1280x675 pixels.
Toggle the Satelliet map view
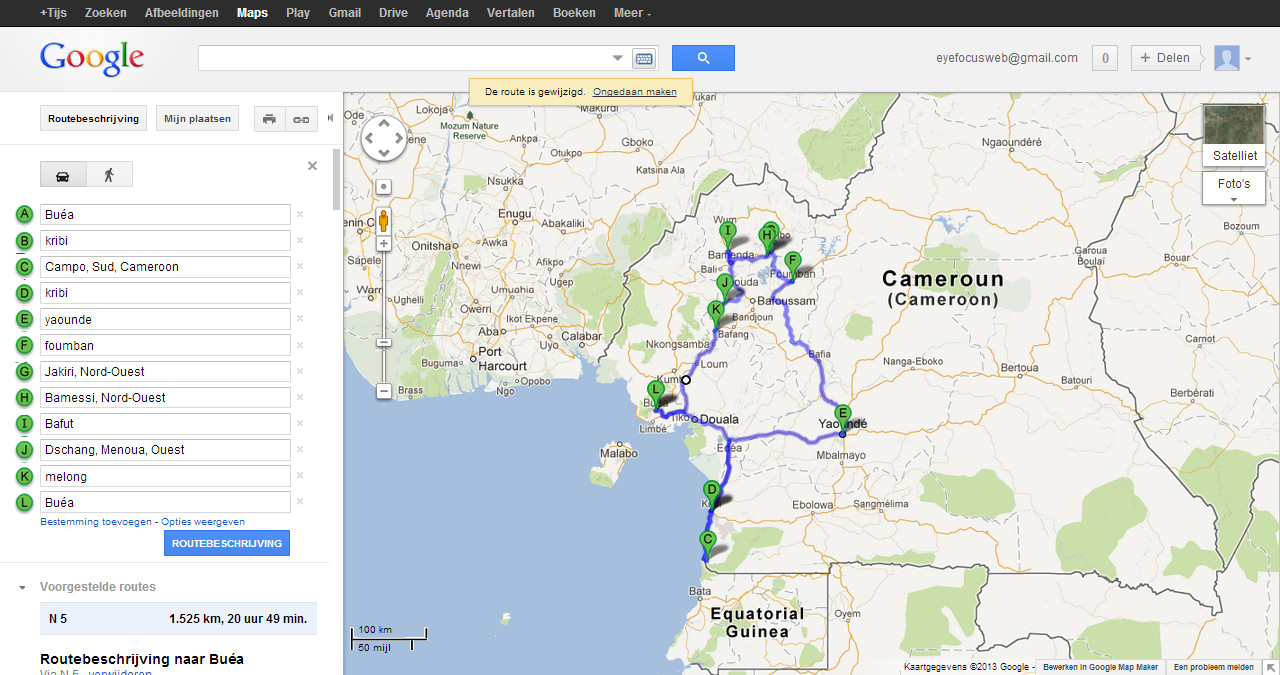click(1234, 134)
